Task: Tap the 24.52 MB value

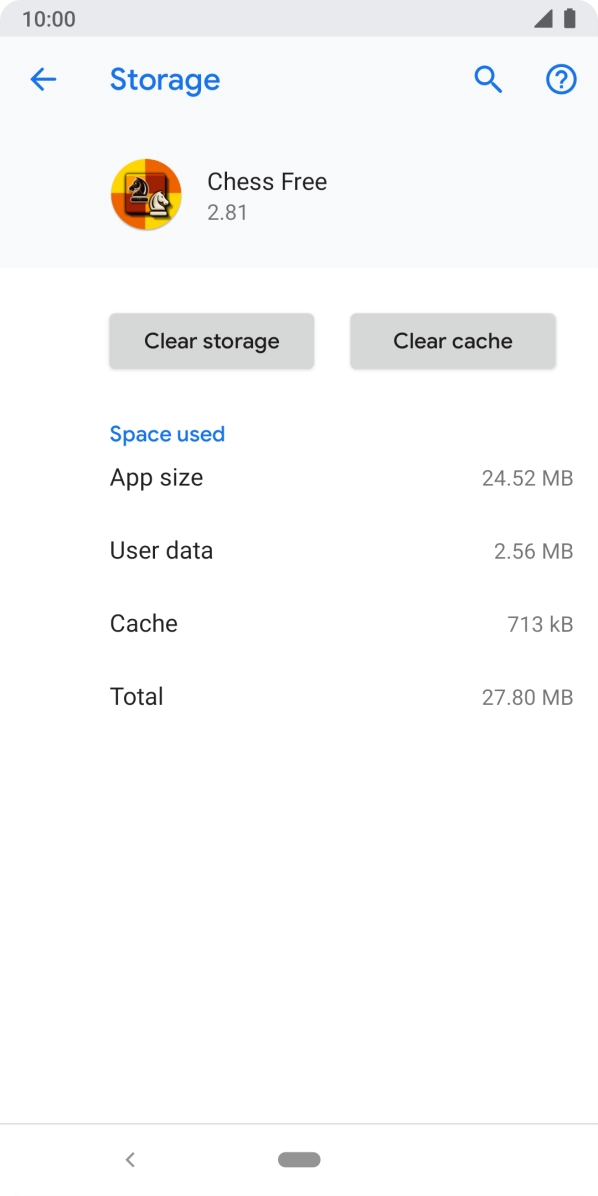Action: point(527,477)
